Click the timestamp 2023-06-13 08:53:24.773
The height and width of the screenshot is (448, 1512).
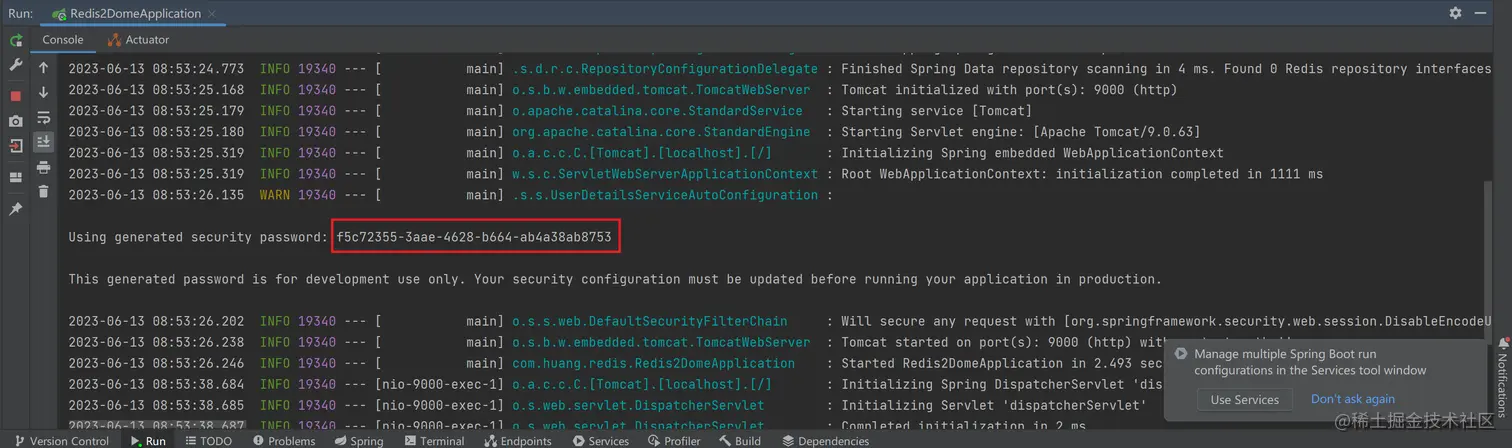pos(156,69)
